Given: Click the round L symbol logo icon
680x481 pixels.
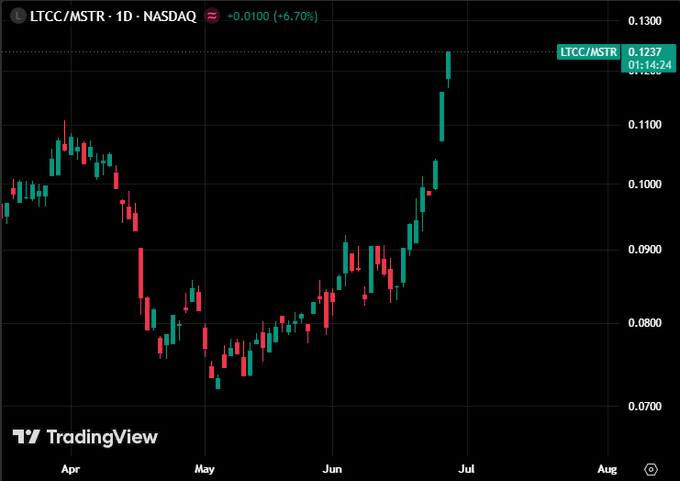Looking at the screenshot, I should 18,16.
